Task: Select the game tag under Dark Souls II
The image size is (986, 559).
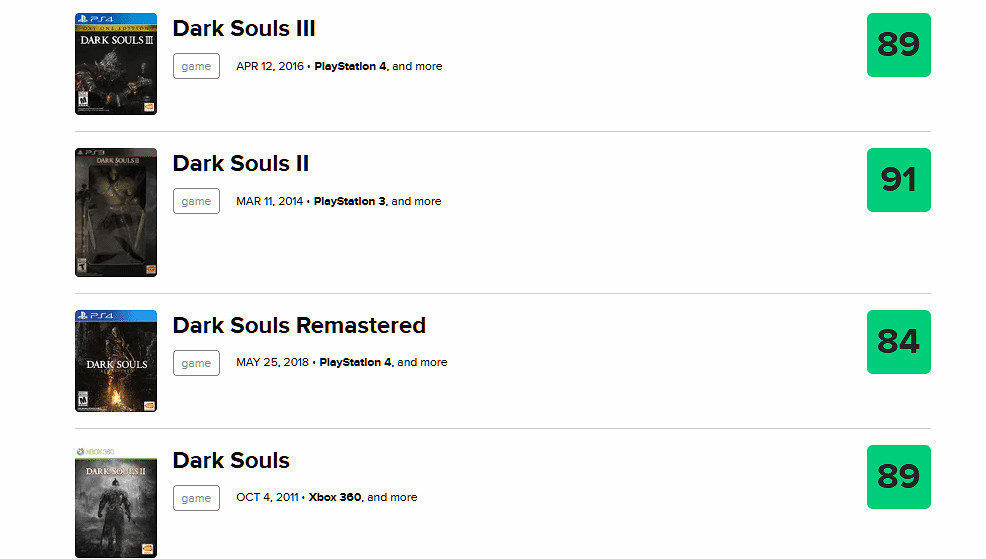Action: click(x=196, y=201)
